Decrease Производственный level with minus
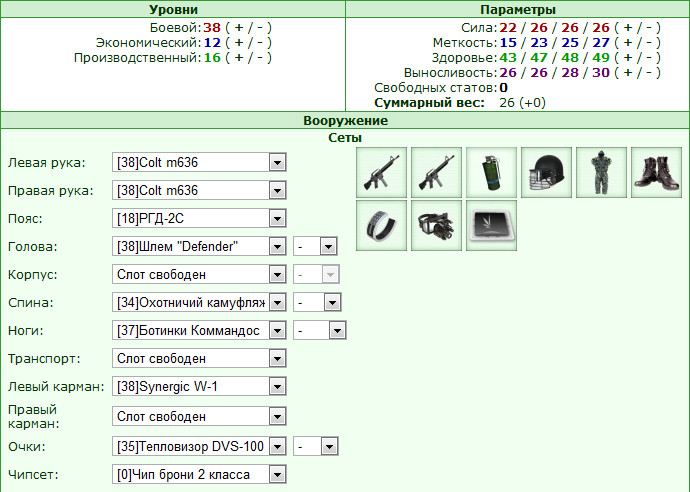 click(x=260, y=58)
